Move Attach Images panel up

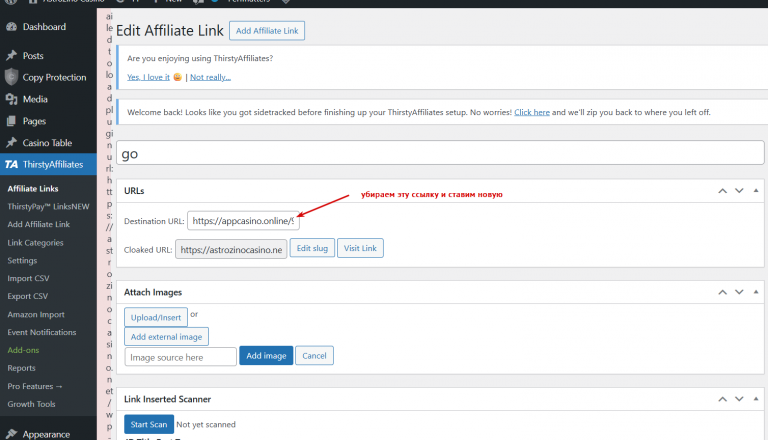[722, 292]
